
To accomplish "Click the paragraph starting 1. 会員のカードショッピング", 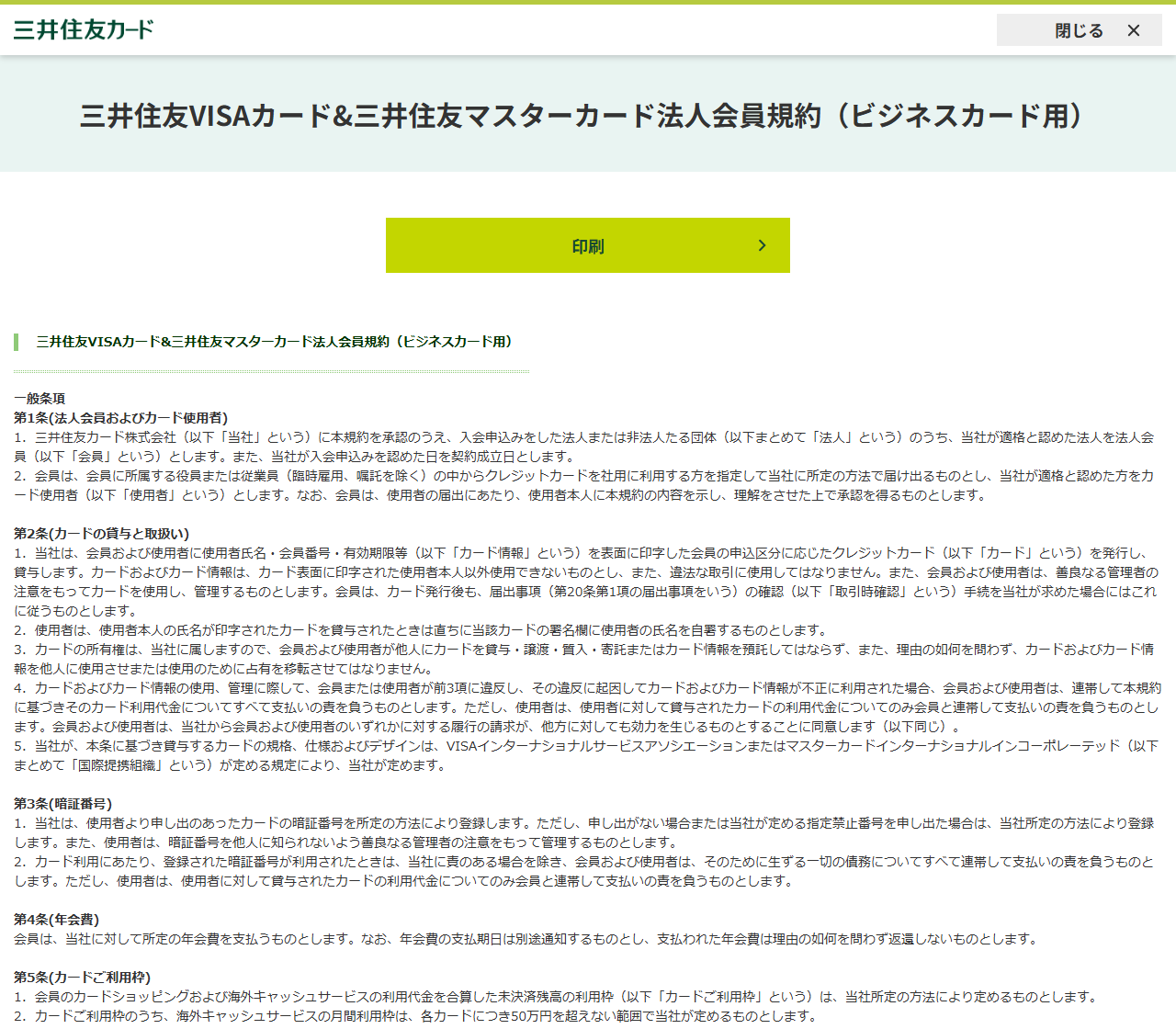I will tap(557, 997).
